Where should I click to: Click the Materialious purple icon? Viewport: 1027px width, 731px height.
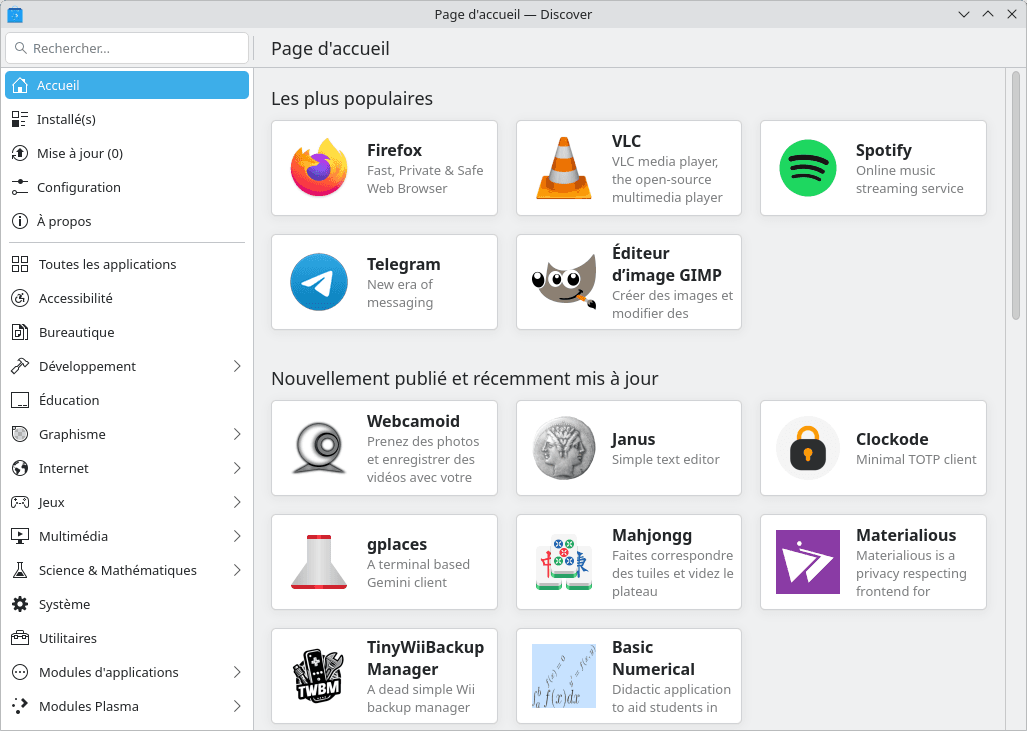point(808,562)
